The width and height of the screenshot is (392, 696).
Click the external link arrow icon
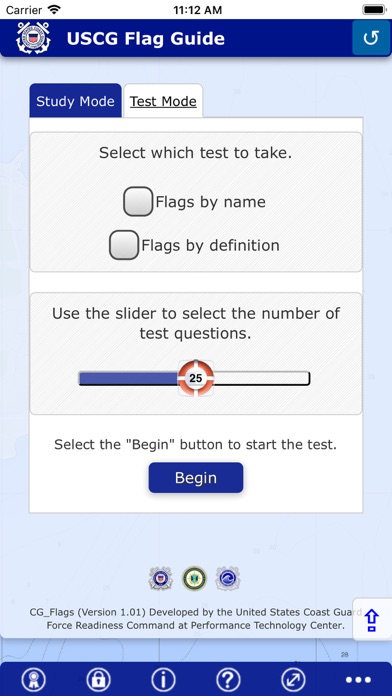coord(293,680)
